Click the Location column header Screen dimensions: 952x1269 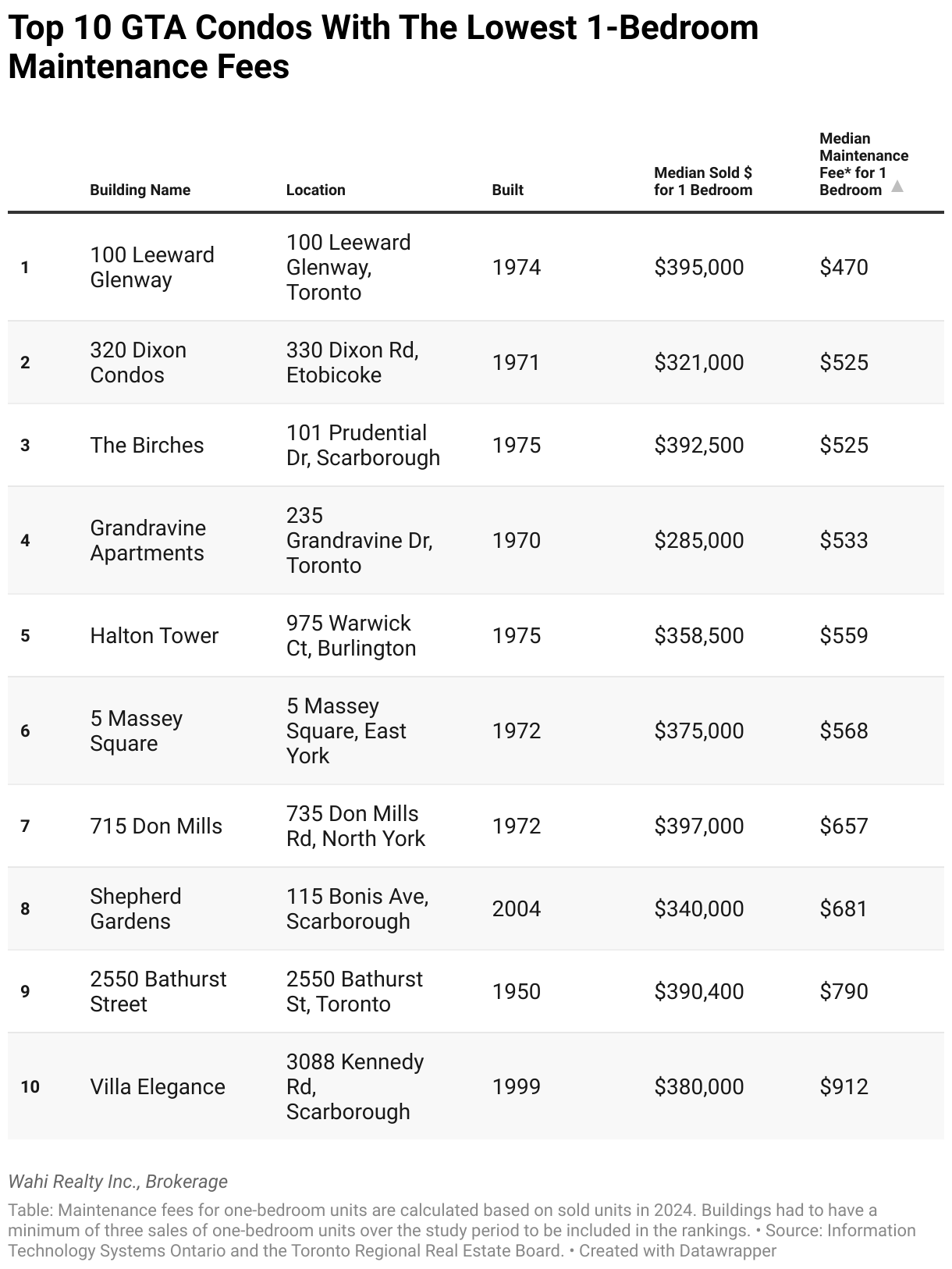315,190
